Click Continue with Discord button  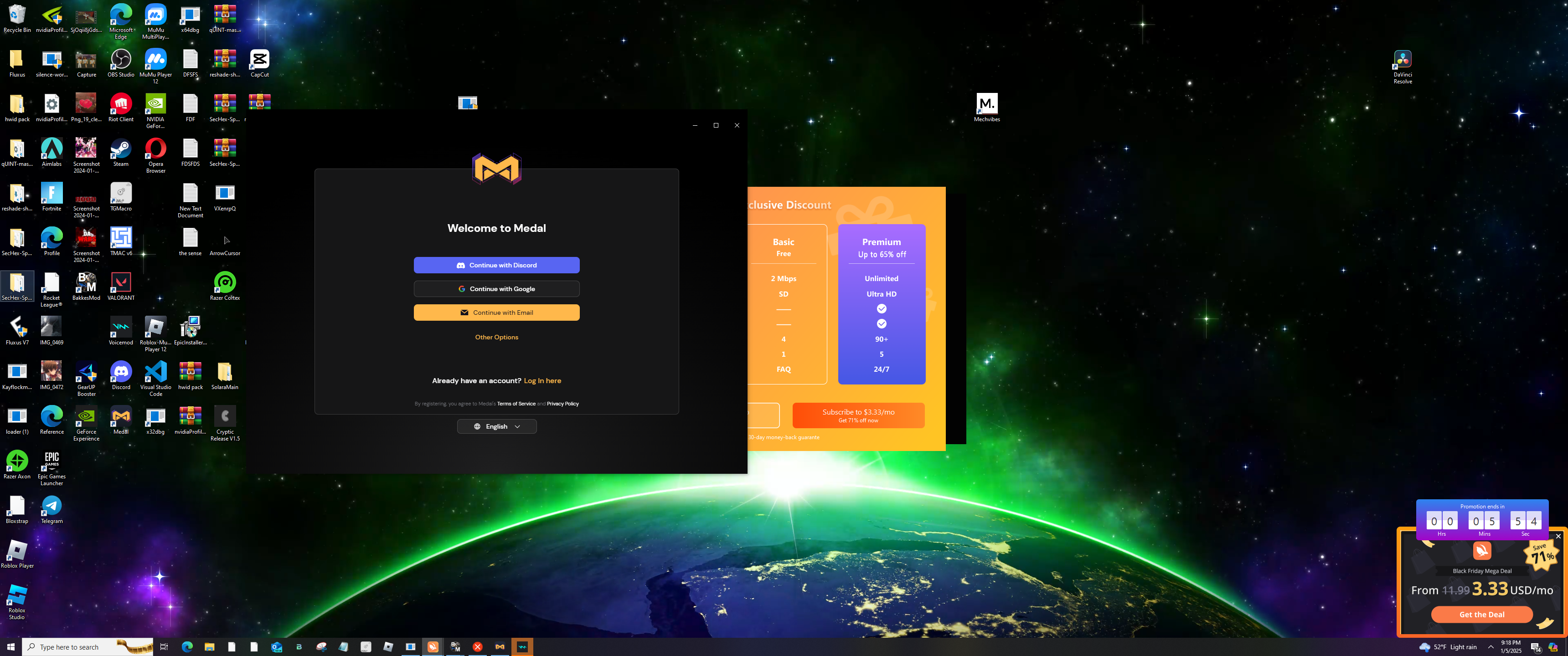(x=496, y=265)
